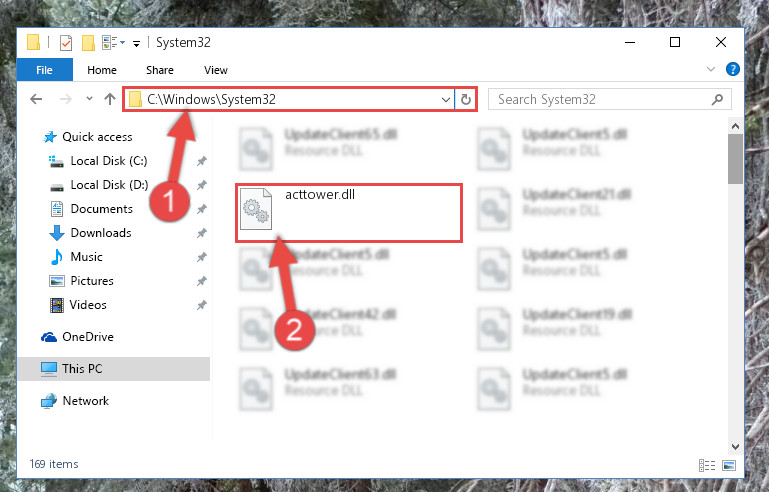The image size is (769, 492).
Task: Click the Back navigation arrow
Action: (x=36, y=100)
